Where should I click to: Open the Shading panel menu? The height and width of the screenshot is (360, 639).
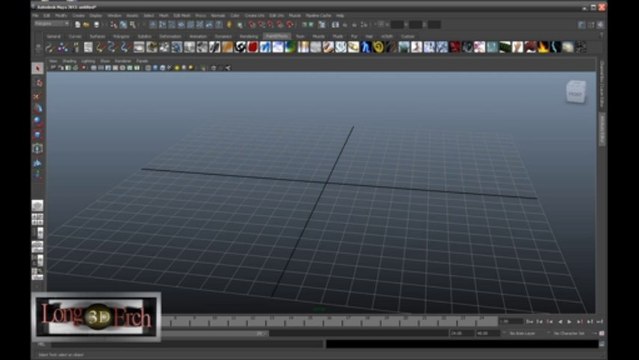(69, 61)
